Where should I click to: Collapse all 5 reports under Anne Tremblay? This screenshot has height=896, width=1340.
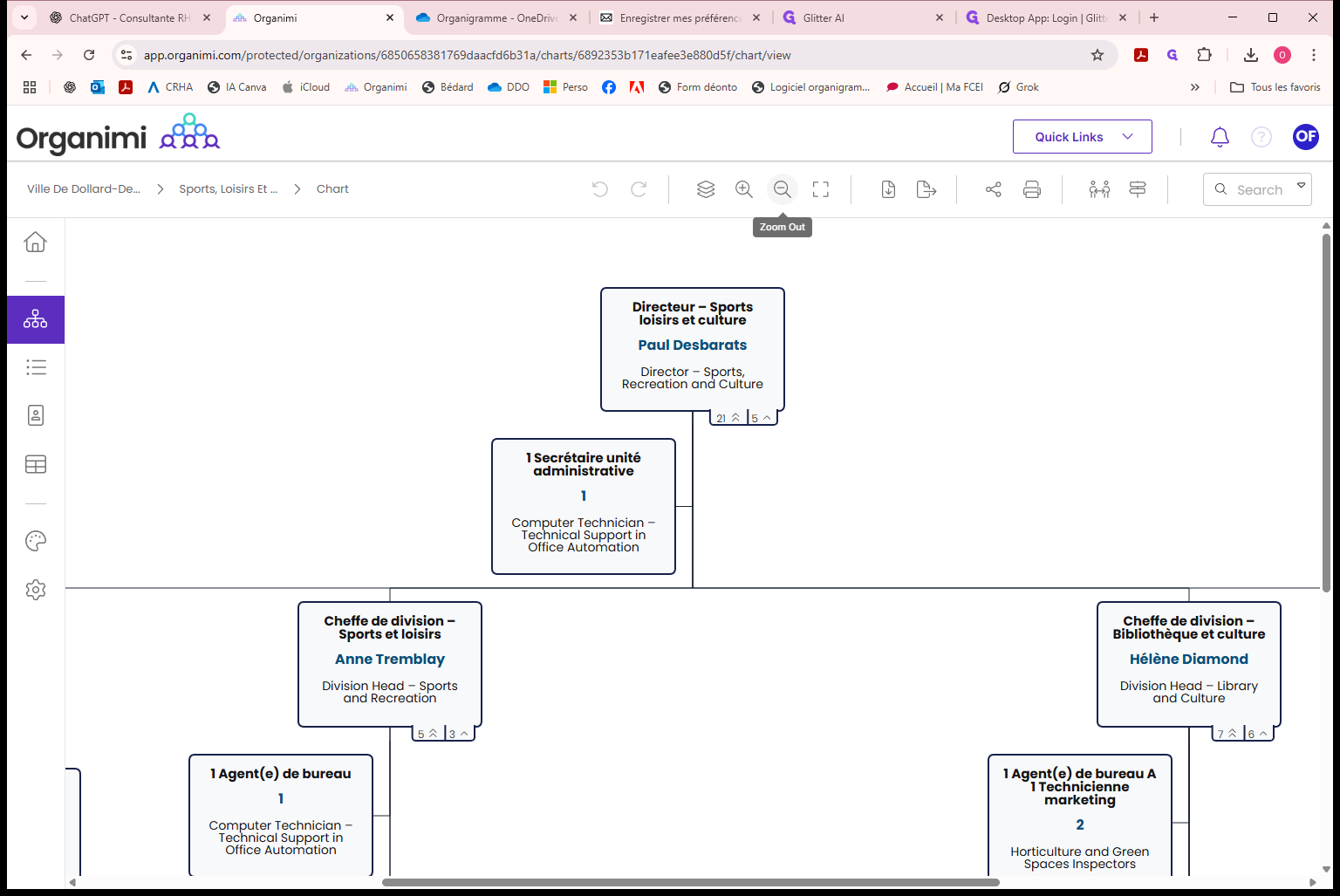[427, 734]
